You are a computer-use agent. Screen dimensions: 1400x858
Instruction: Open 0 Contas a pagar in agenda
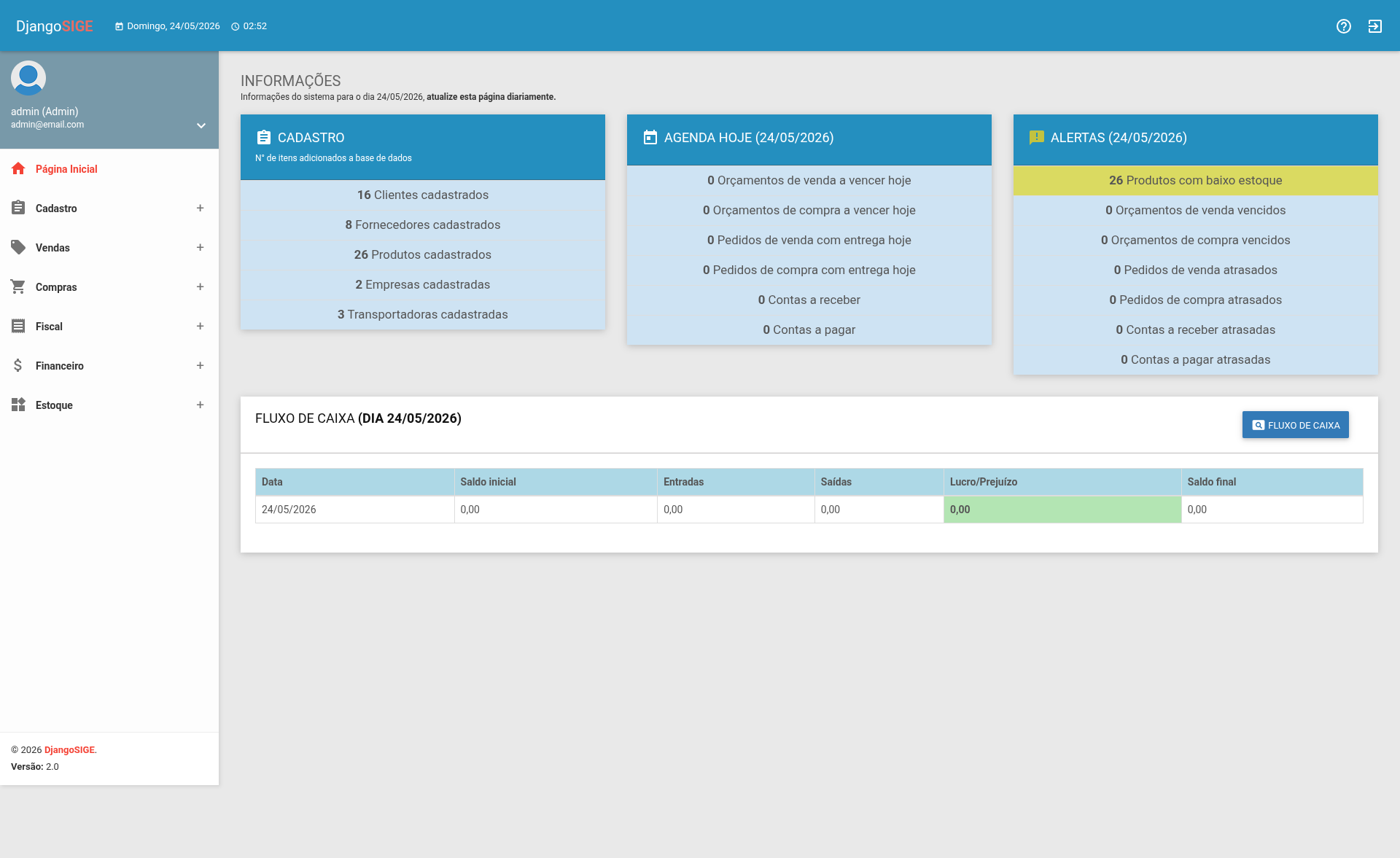[x=809, y=330]
